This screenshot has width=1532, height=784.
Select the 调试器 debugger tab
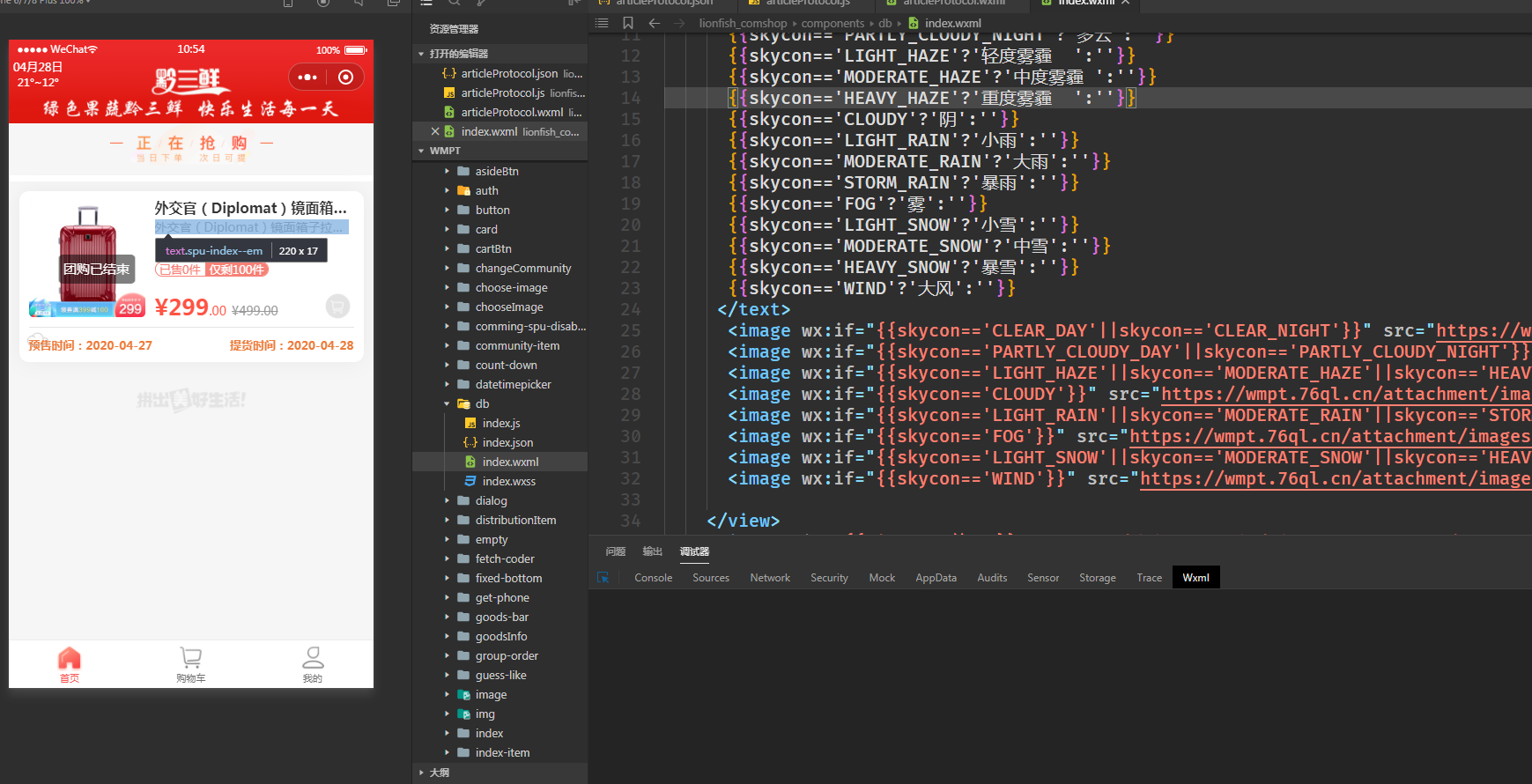coord(694,551)
